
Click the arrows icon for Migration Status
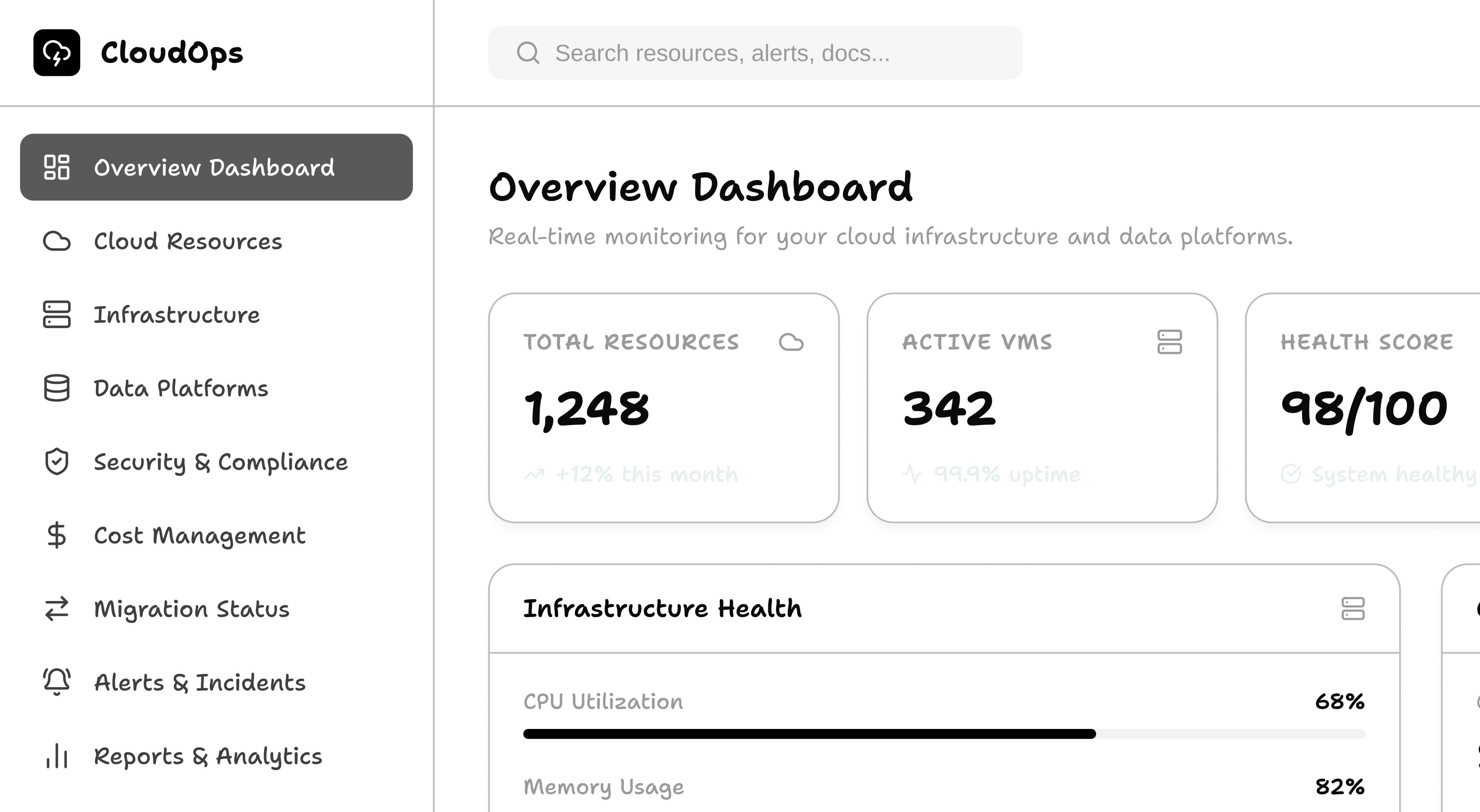(56, 609)
